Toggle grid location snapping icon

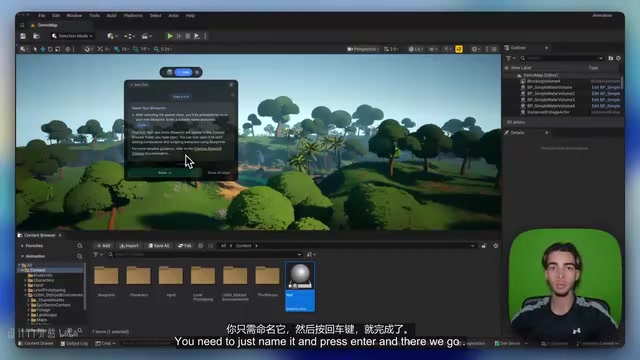[x=117, y=49]
